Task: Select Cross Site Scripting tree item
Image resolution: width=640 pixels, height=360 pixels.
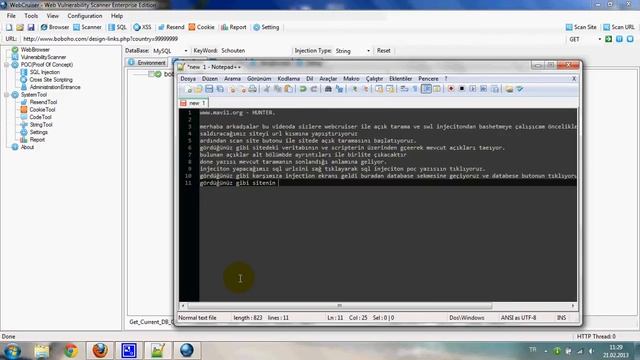Action: pos(51,80)
